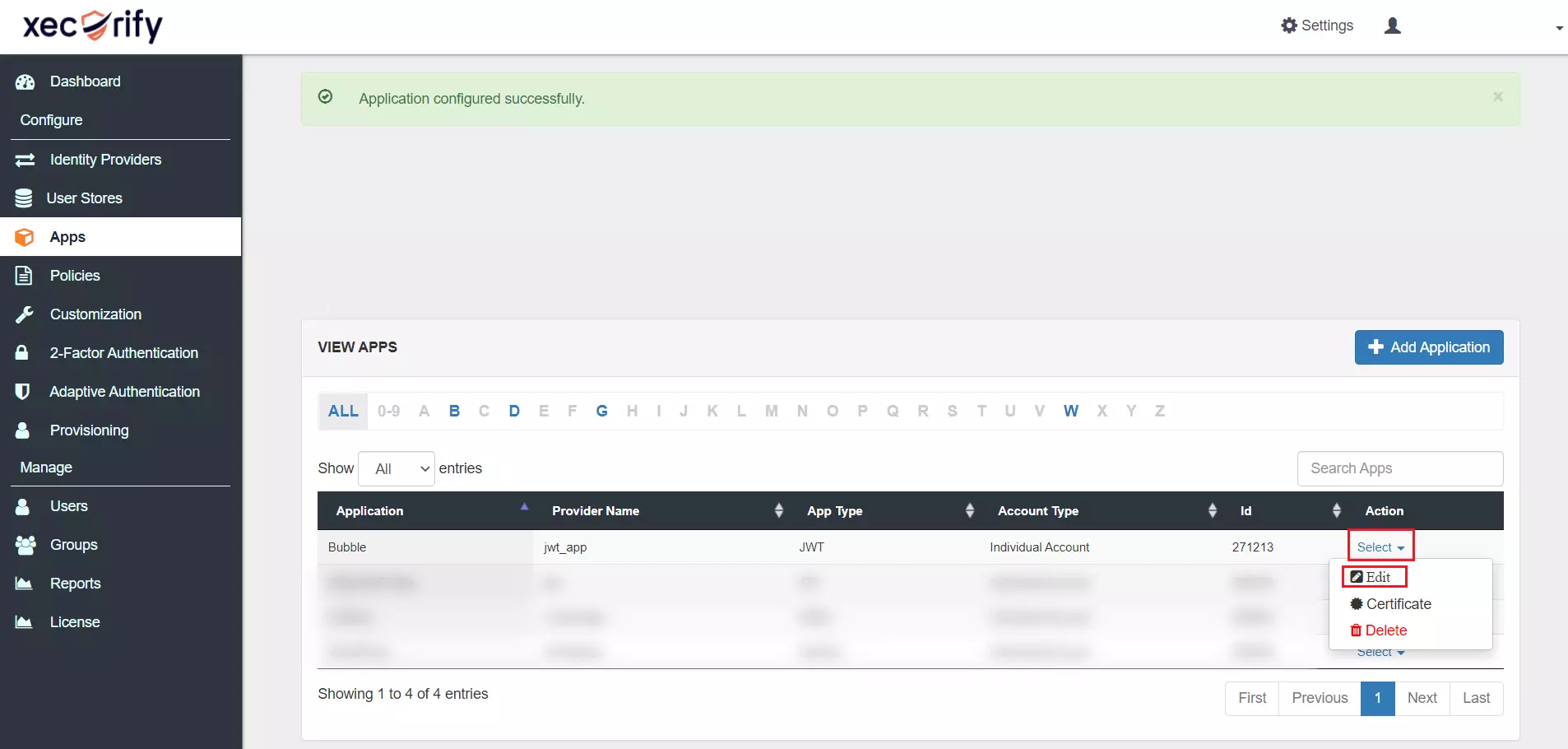Sort by Application column arrow
The image size is (1568, 749).
[524, 507]
